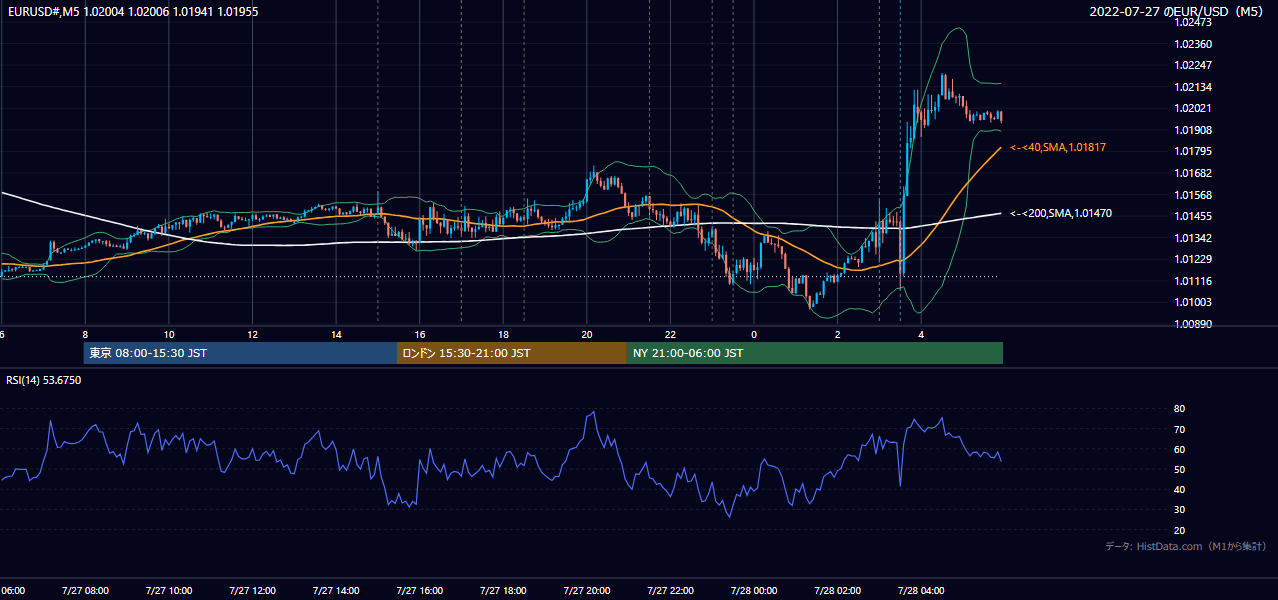Click price axis value 1.01455
The height and width of the screenshot is (600, 1278).
(1193, 216)
